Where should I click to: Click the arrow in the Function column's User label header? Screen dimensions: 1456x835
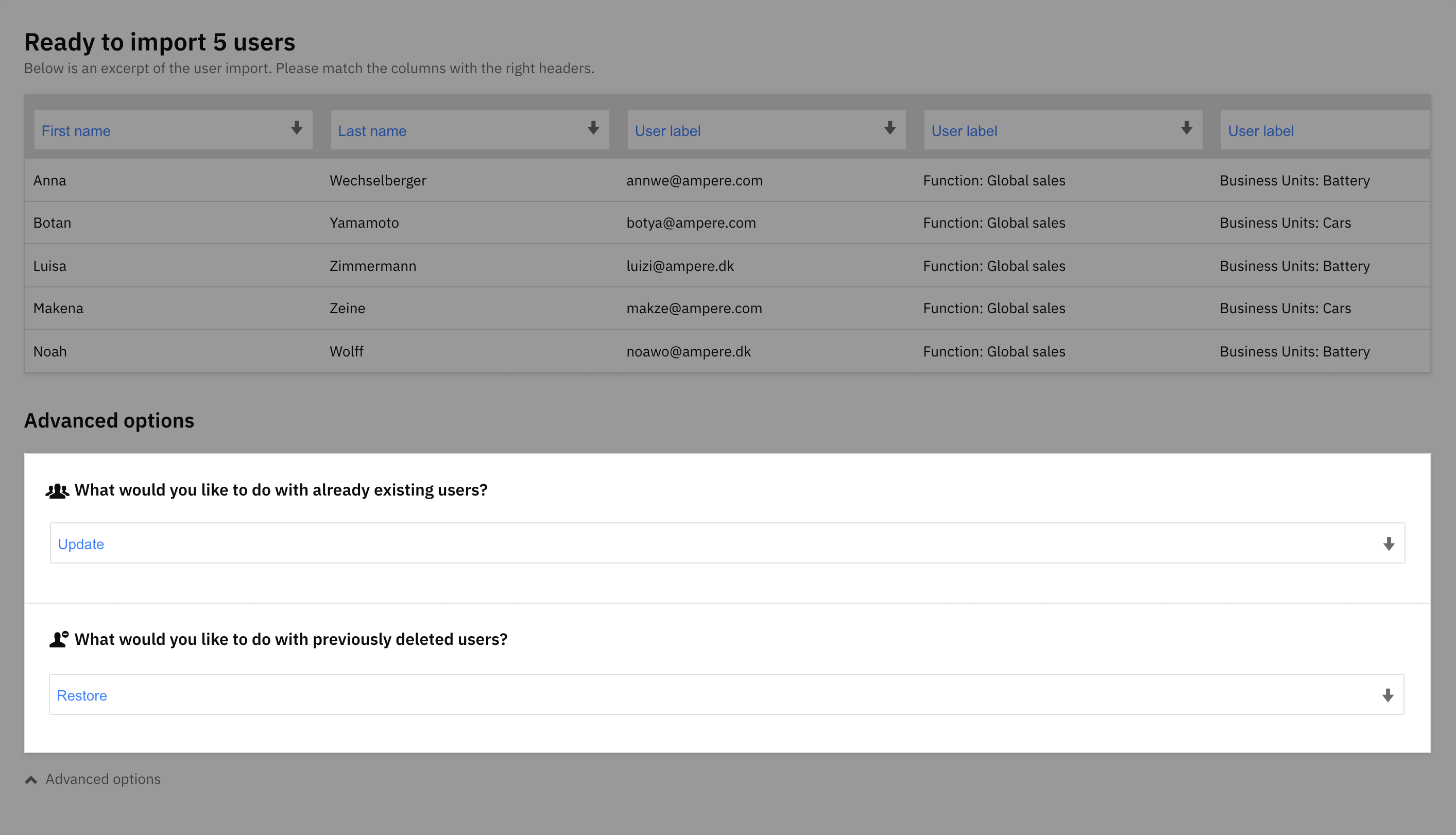[1187, 128]
